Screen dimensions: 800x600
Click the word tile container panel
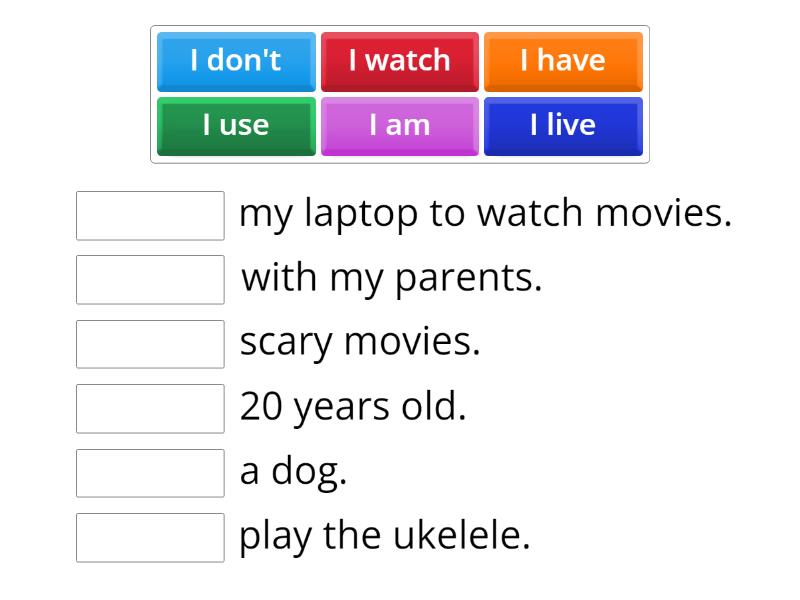tap(400, 93)
